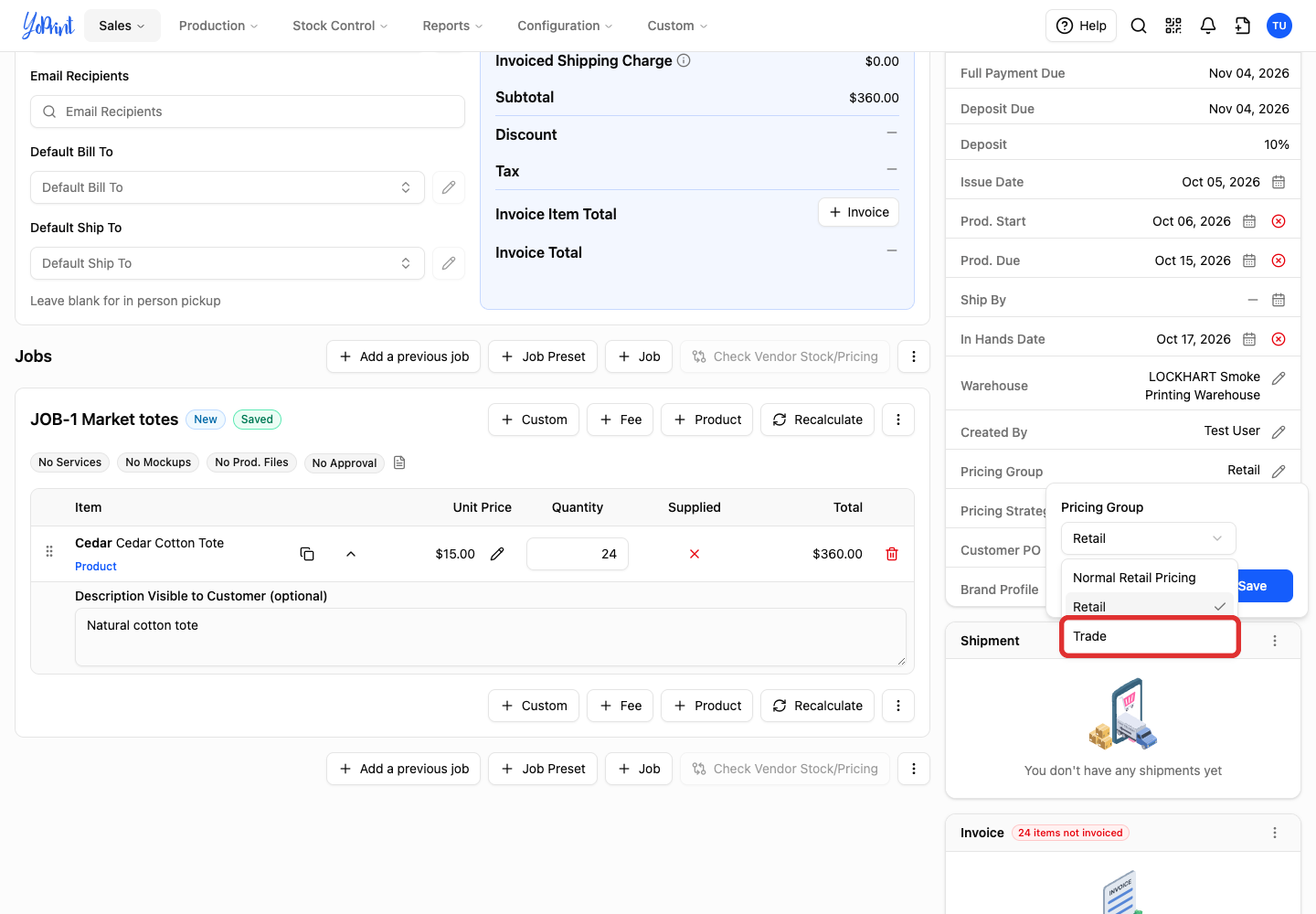This screenshot has width=1316, height=914.
Task: Clear the Prod. Start date
Action: (1279, 221)
